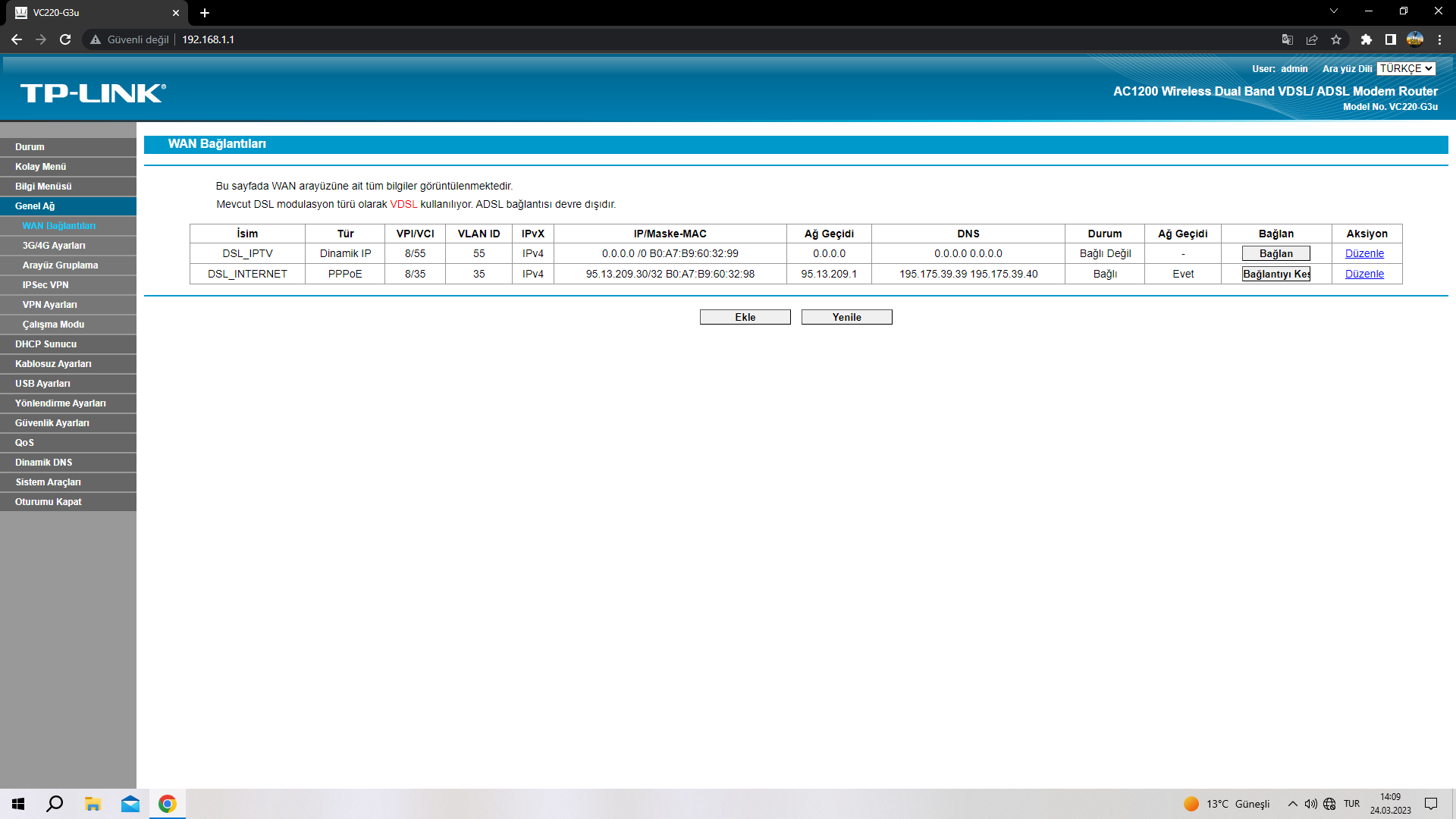Open the Kablosuz Ayarları menu
1456x819 pixels.
[x=53, y=364]
